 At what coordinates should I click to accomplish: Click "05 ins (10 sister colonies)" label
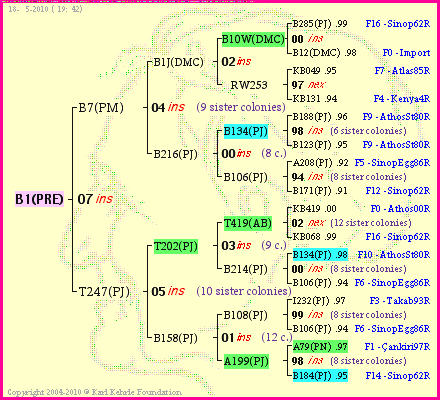(222, 291)
